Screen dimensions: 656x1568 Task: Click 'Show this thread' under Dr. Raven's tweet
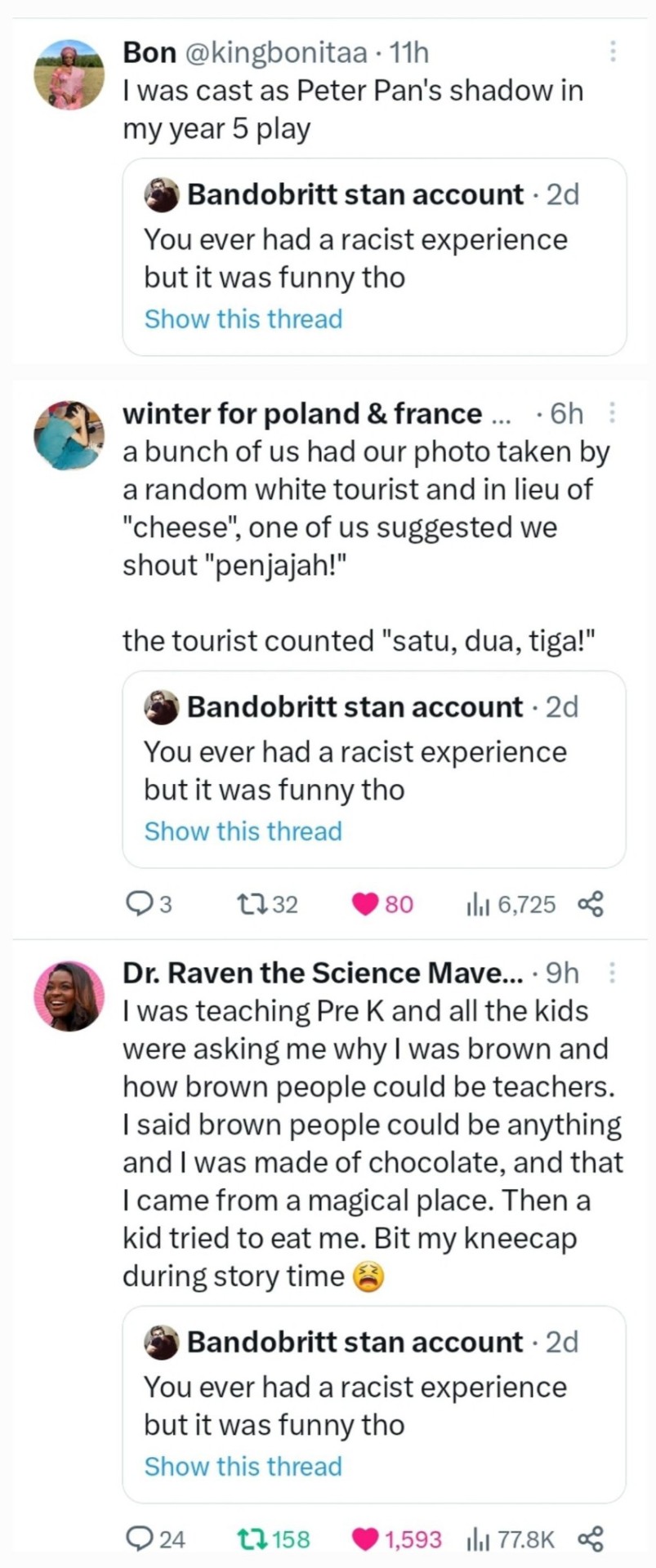pyautogui.click(x=243, y=1466)
